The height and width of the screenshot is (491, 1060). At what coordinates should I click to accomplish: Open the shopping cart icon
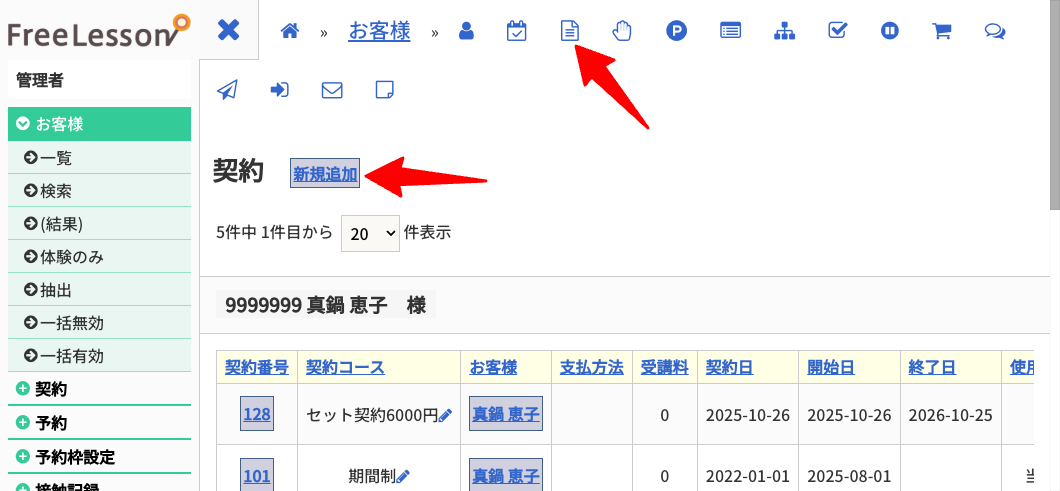pos(941,31)
